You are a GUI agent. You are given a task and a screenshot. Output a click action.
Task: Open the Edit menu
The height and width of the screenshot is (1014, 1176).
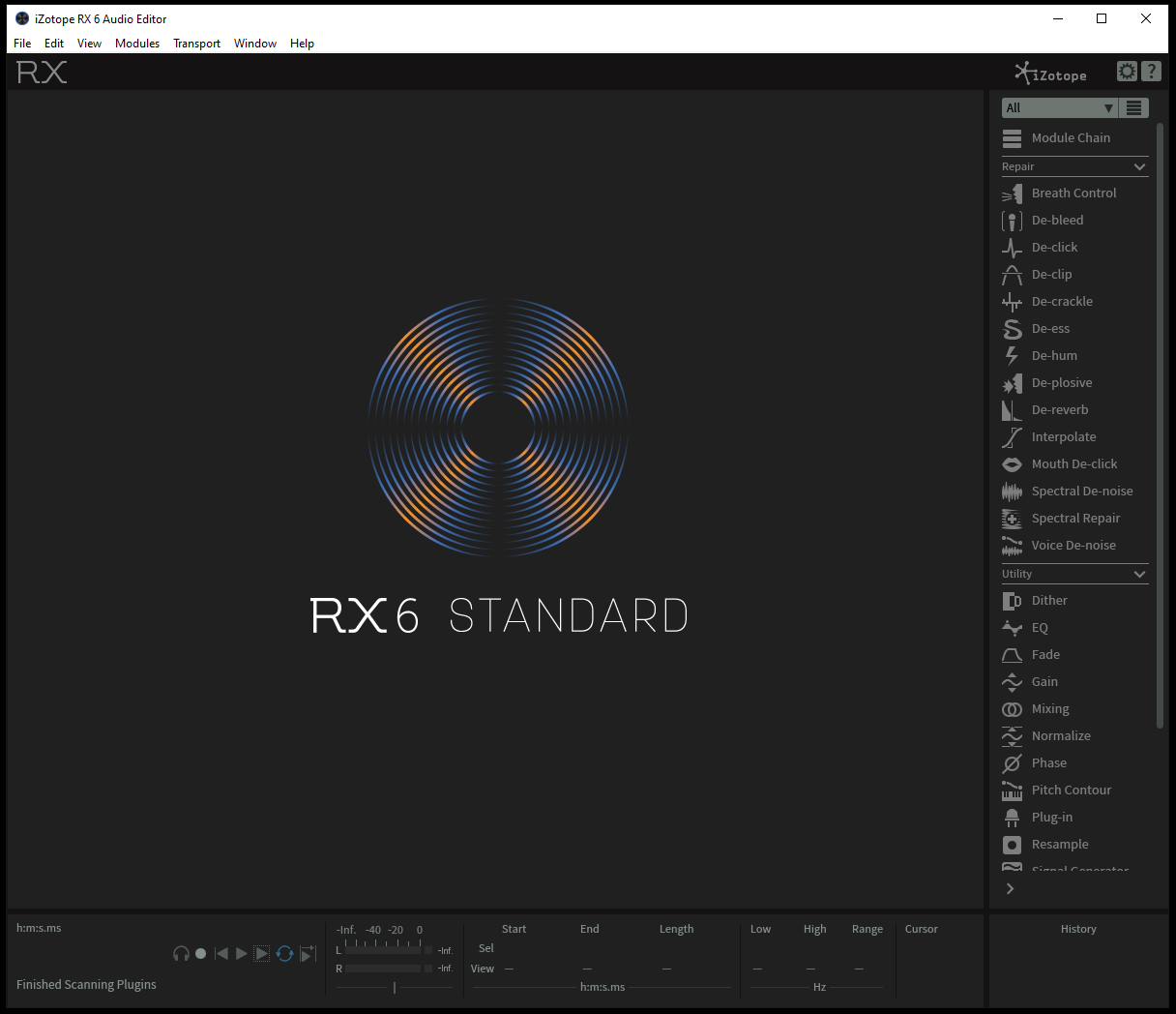(54, 44)
